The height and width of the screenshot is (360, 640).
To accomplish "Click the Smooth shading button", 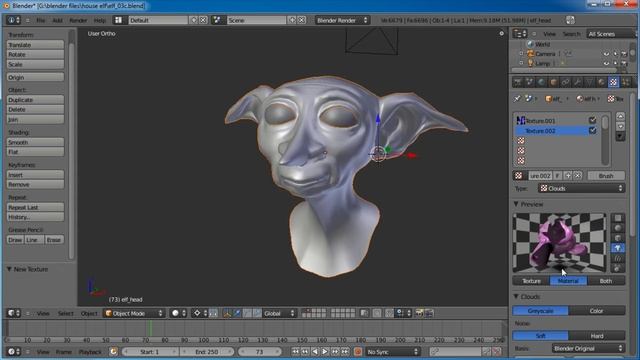I will pos(35,142).
